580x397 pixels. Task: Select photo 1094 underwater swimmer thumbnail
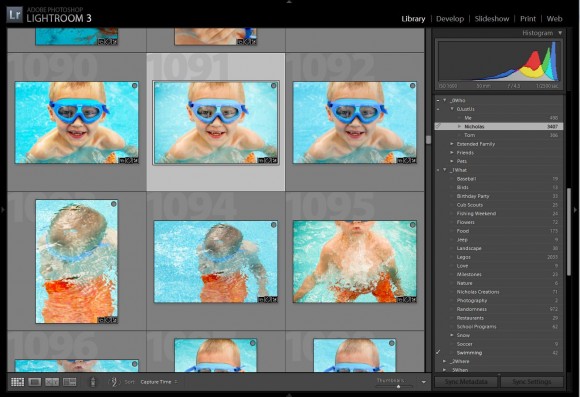[216, 262]
